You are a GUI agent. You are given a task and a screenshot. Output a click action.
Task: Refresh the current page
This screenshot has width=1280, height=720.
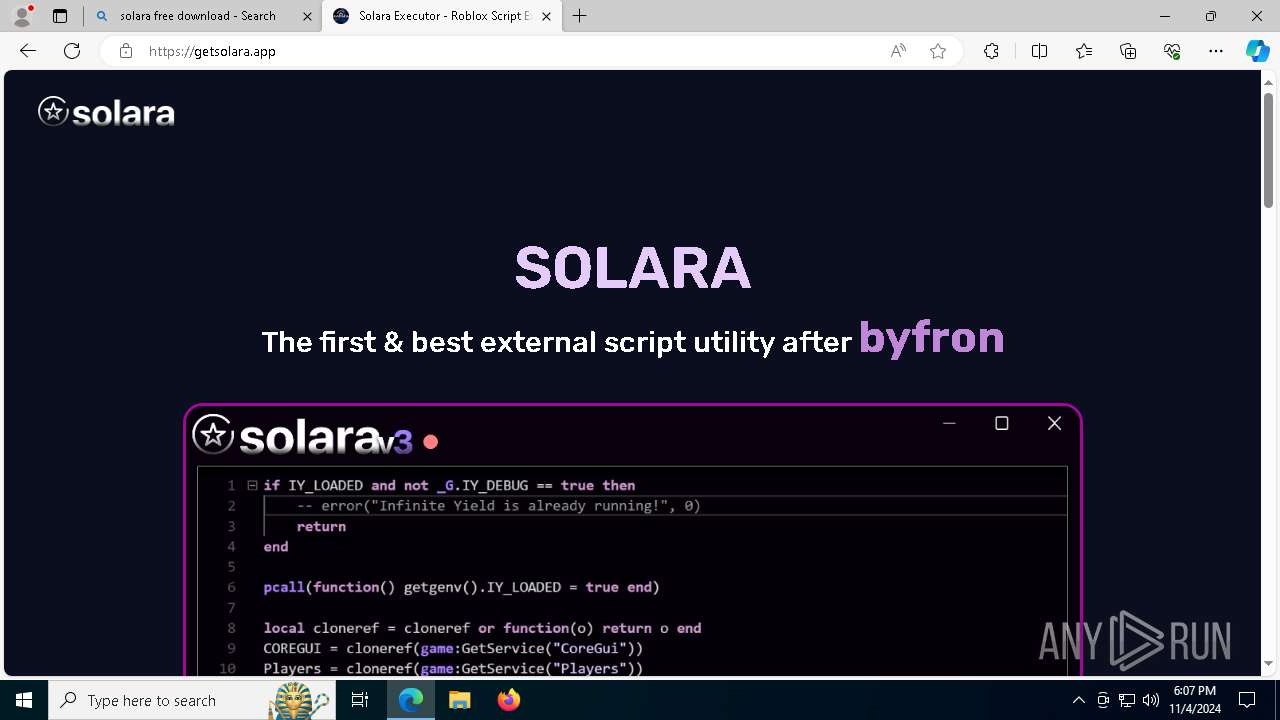click(x=72, y=51)
